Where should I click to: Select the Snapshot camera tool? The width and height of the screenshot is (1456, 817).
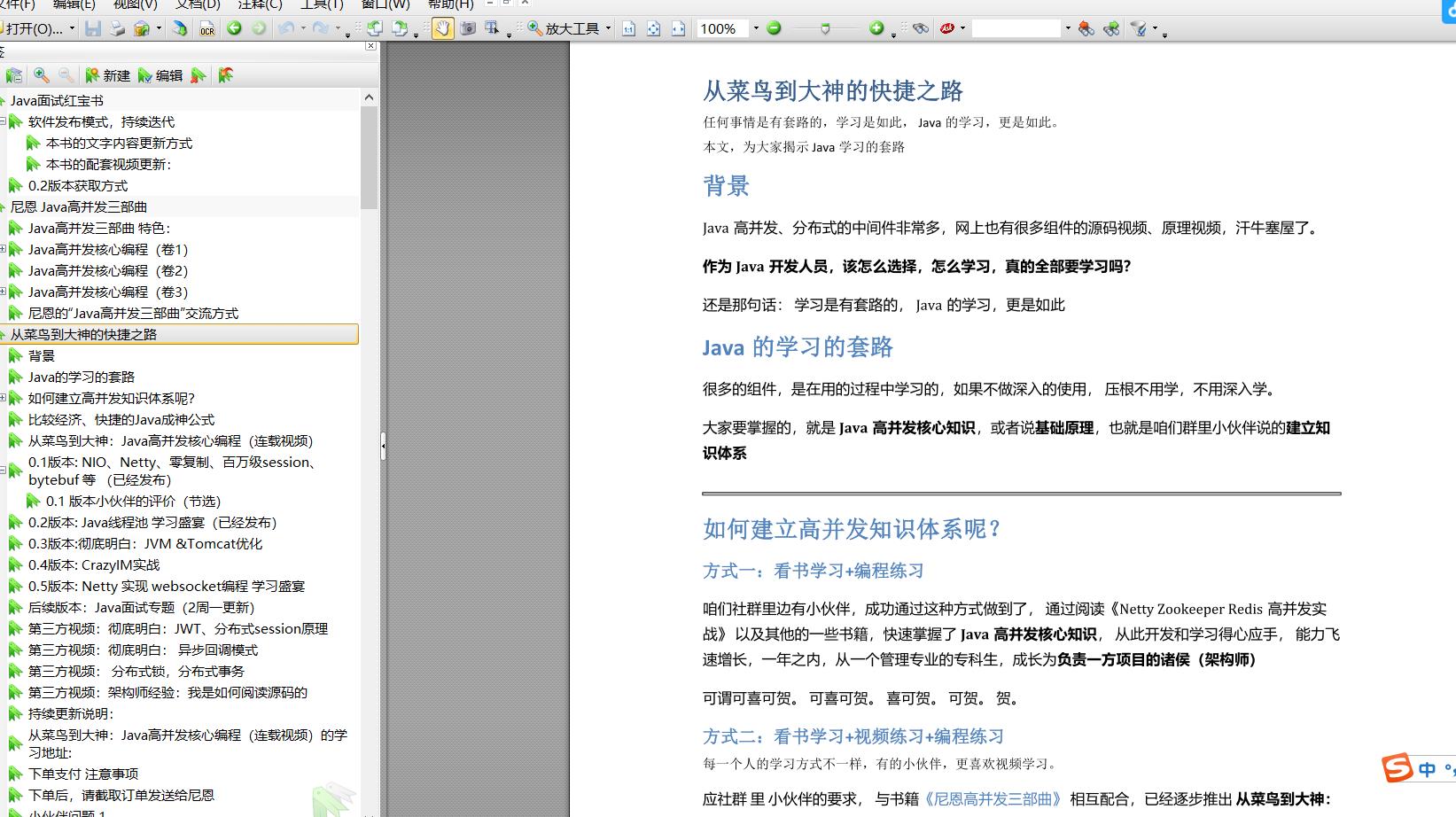coord(468,28)
